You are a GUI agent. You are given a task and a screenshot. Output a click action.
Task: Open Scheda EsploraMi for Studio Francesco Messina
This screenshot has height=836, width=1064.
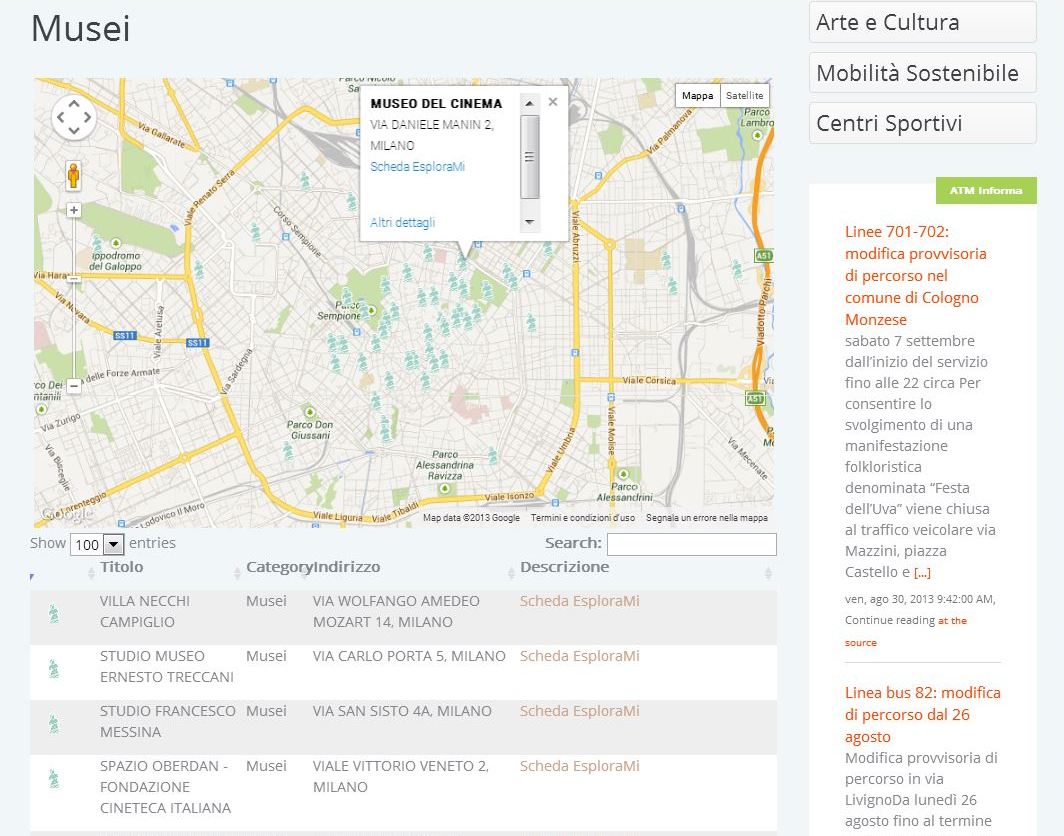point(580,711)
